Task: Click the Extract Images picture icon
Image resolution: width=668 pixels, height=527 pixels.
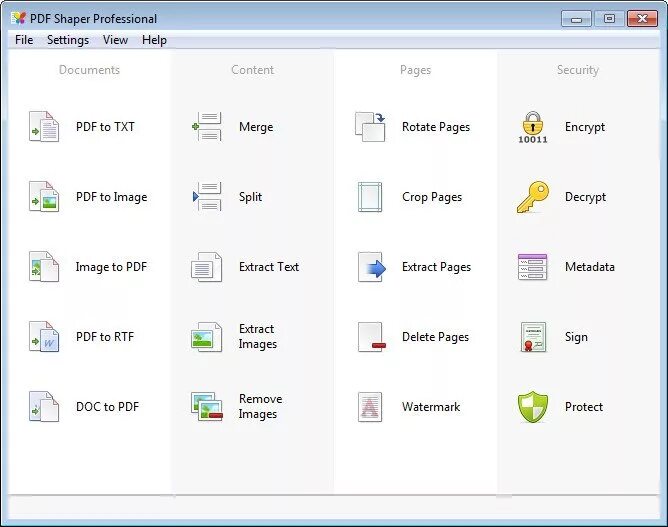Action: pos(207,337)
